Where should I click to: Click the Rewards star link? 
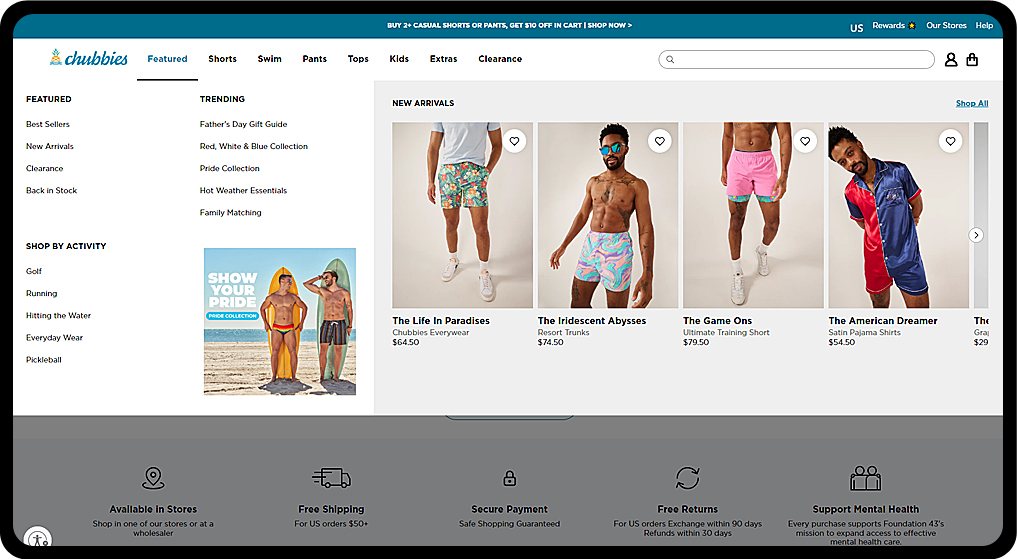(x=894, y=25)
